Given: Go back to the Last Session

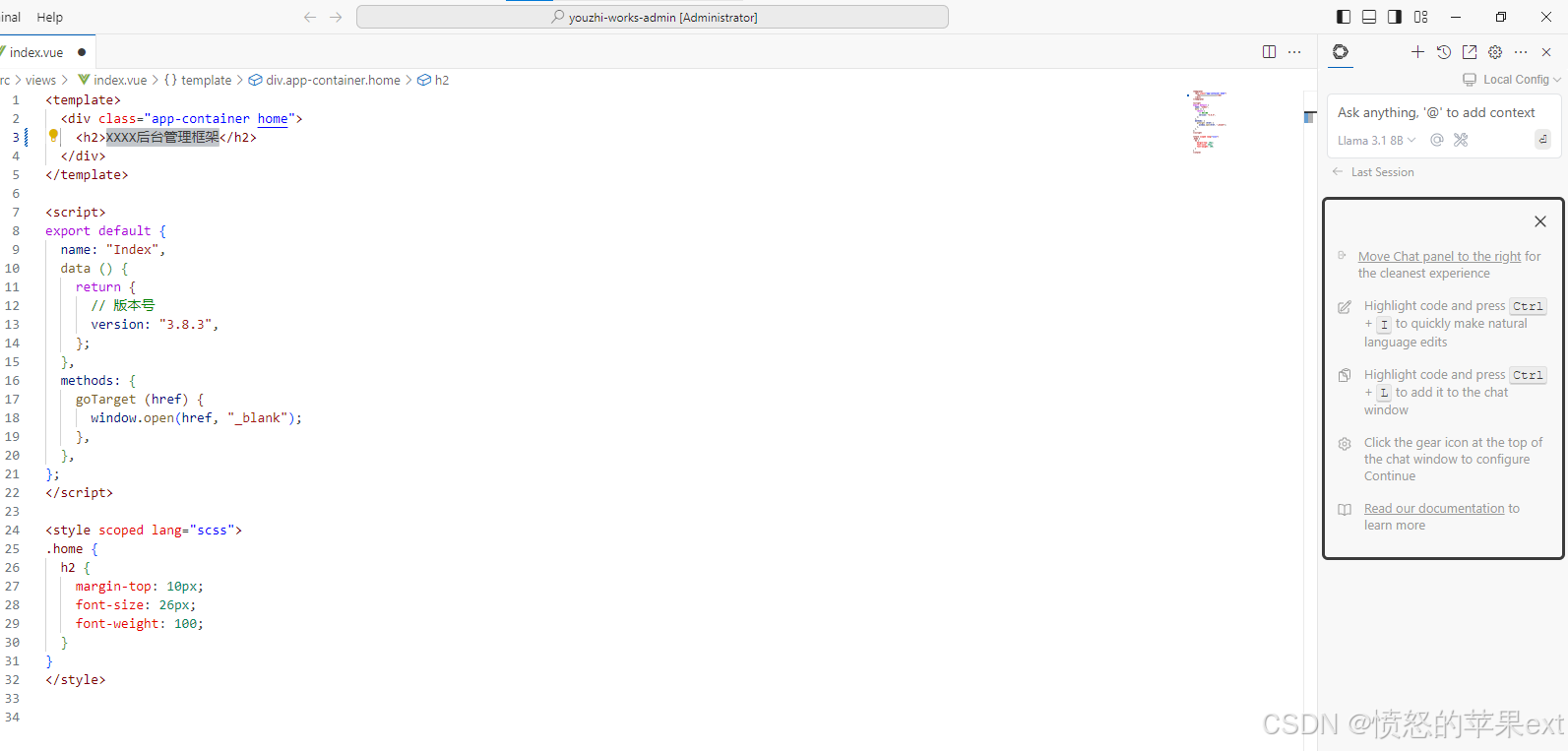Looking at the screenshot, I should [x=1373, y=172].
